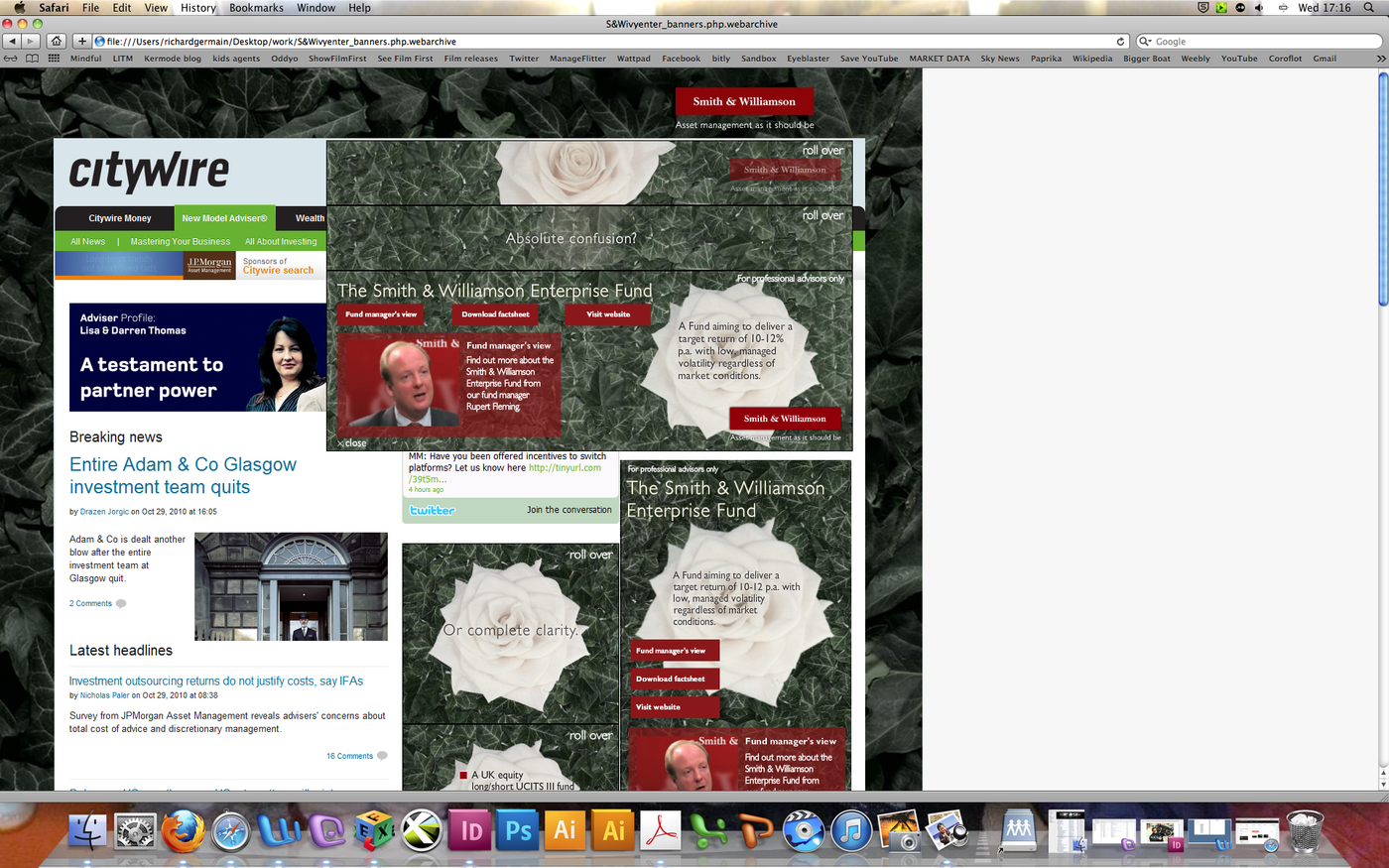The height and width of the screenshot is (868, 1389).
Task: Click Fund manager's view in the top banner
Action: [x=381, y=314]
